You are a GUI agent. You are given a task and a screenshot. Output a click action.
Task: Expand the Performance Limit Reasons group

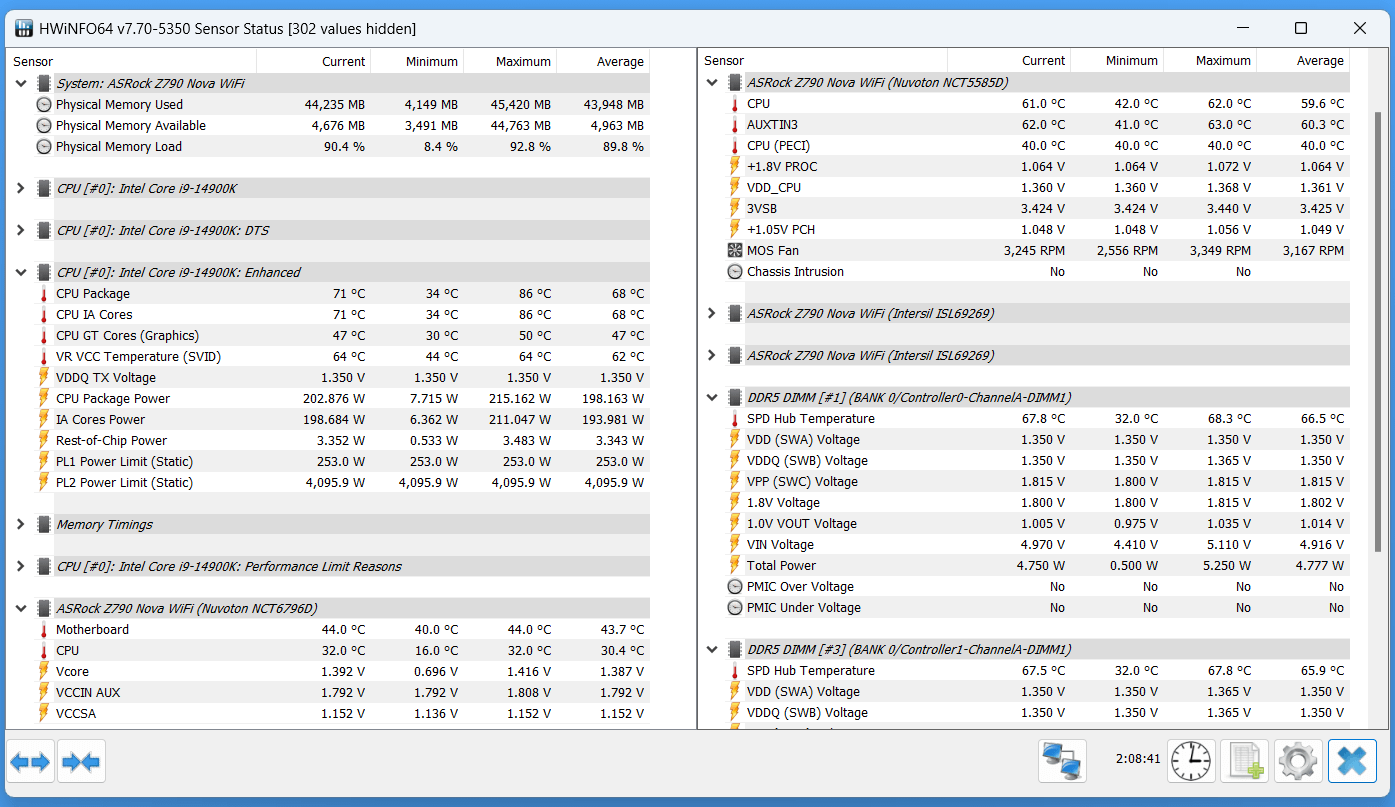[21, 567]
